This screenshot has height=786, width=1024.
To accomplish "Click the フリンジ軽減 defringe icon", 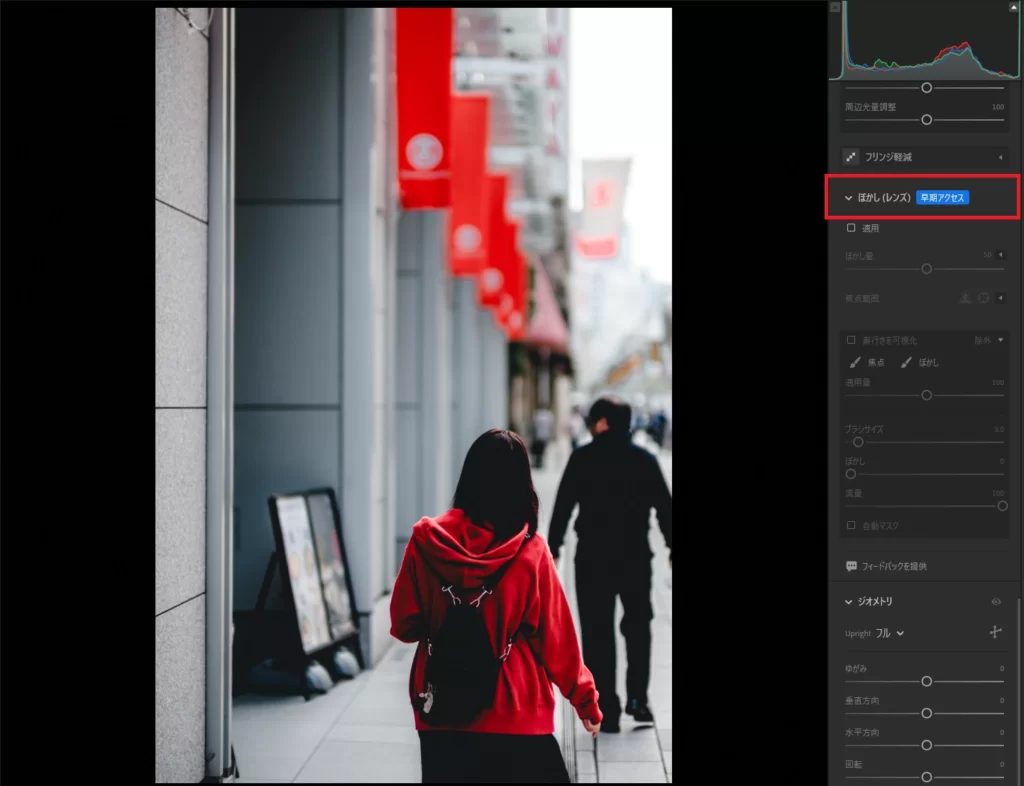I will coord(851,157).
